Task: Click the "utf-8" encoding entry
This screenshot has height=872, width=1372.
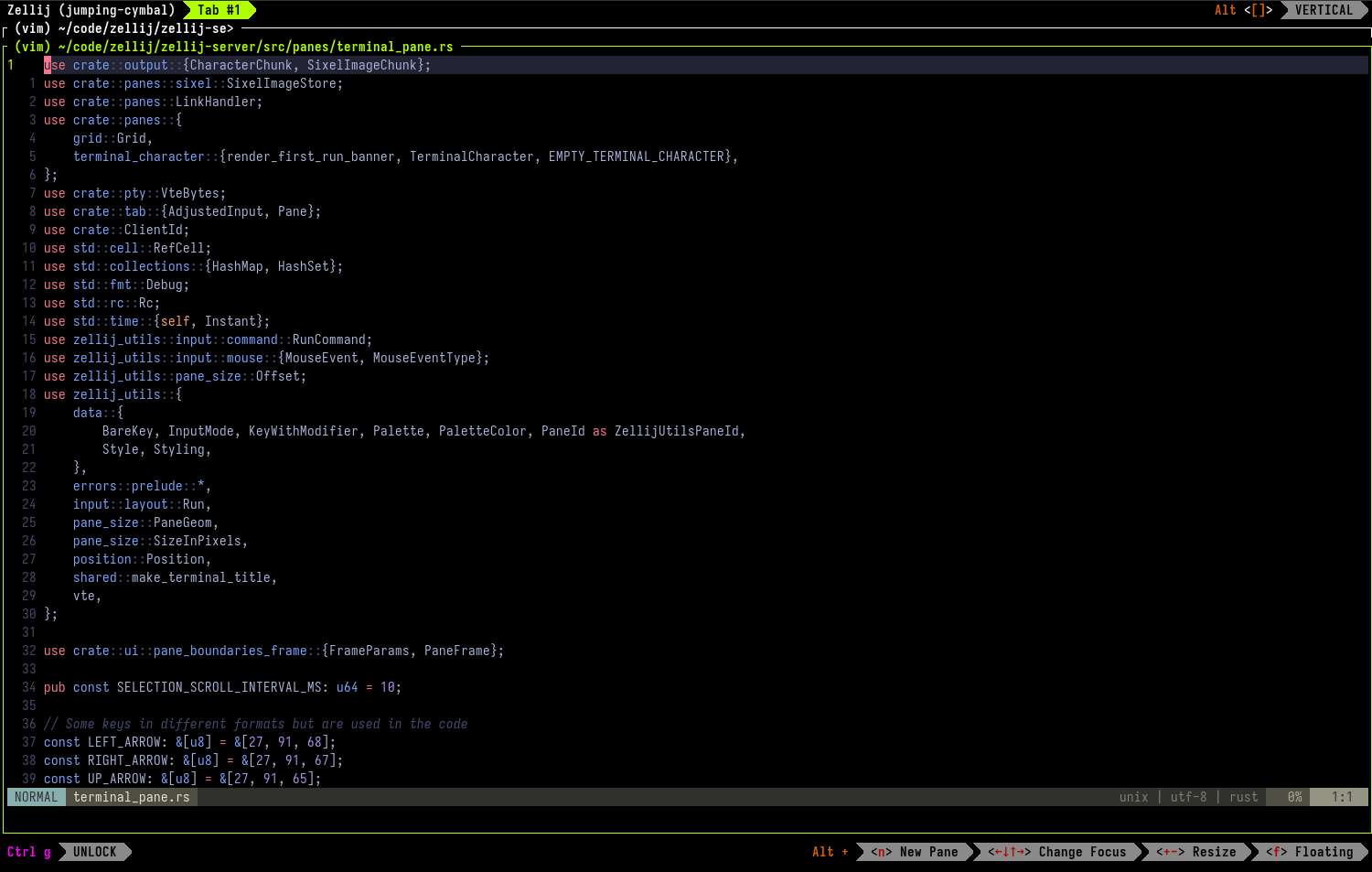Action: click(x=1189, y=797)
